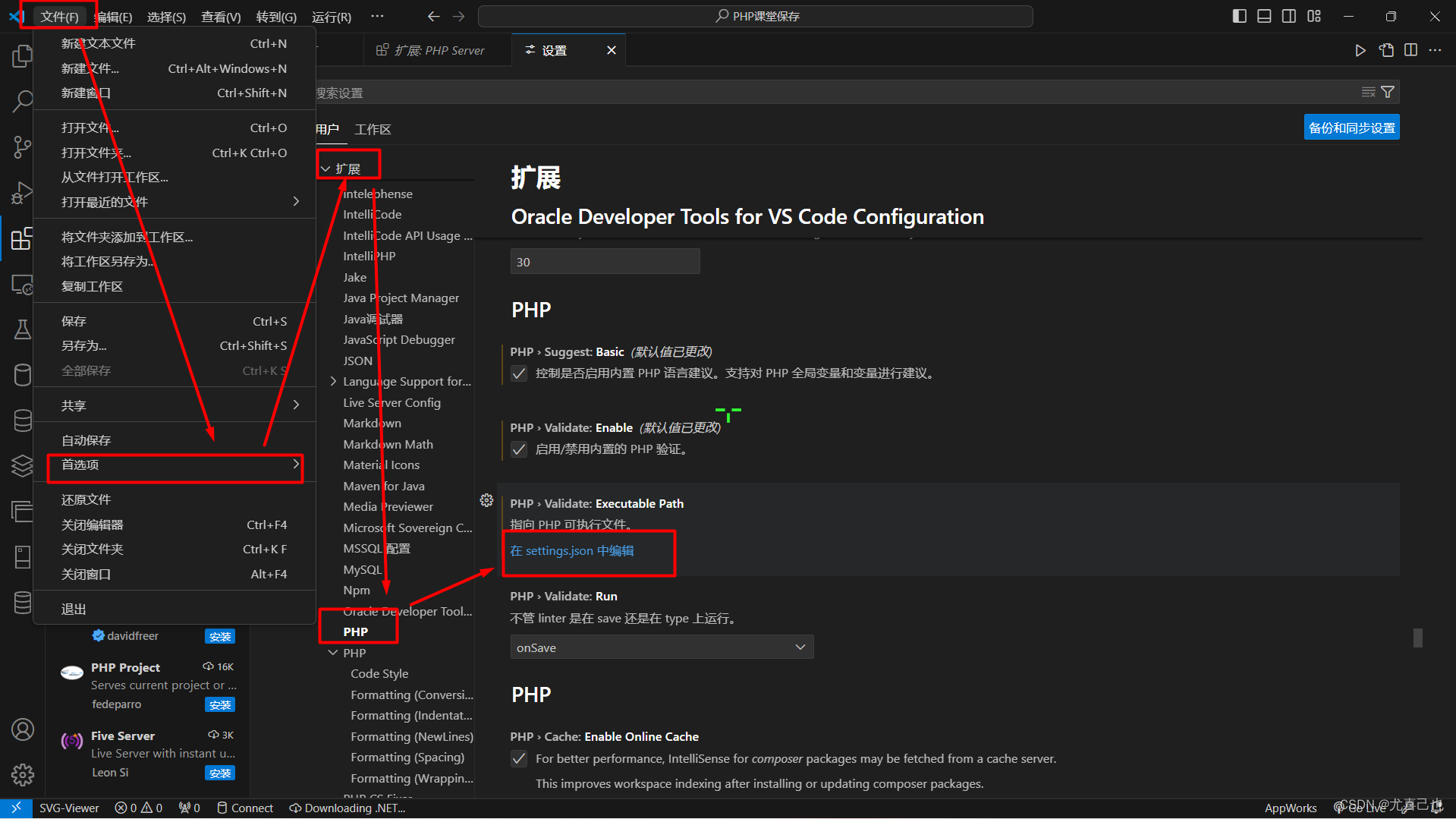Click the field containing value 30
The height and width of the screenshot is (819, 1456).
click(605, 262)
